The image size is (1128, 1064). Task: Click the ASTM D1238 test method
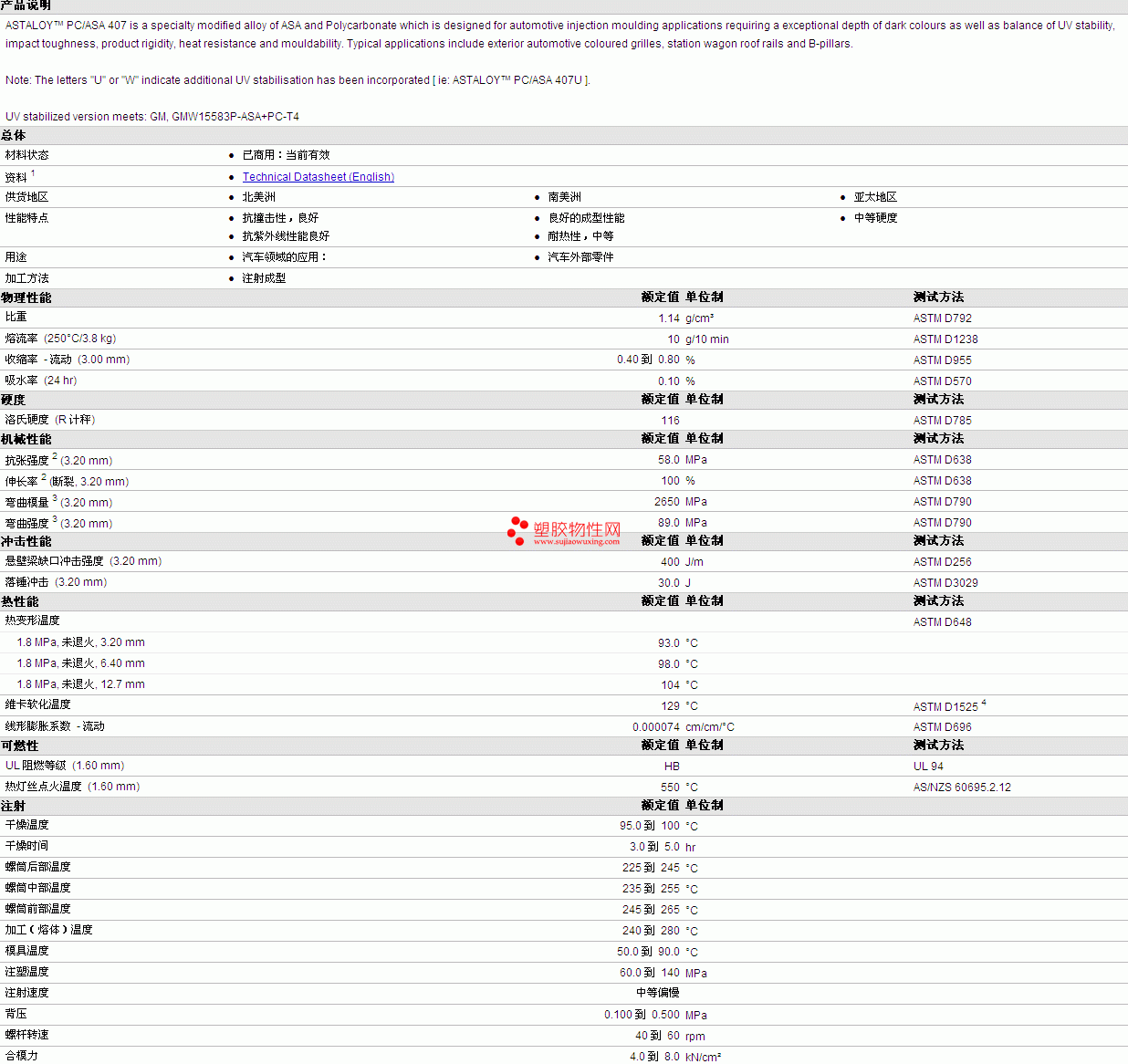(945, 339)
